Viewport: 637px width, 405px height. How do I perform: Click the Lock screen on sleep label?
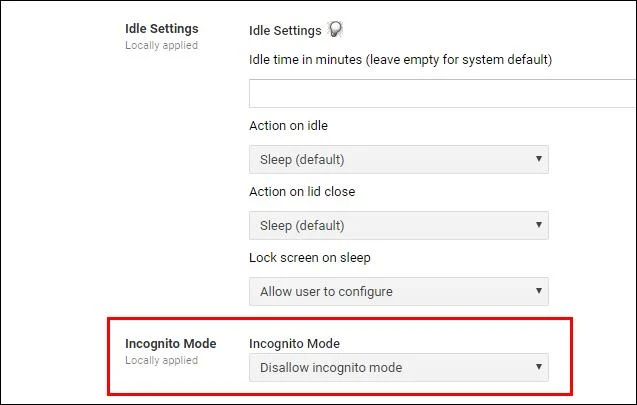[x=310, y=258]
